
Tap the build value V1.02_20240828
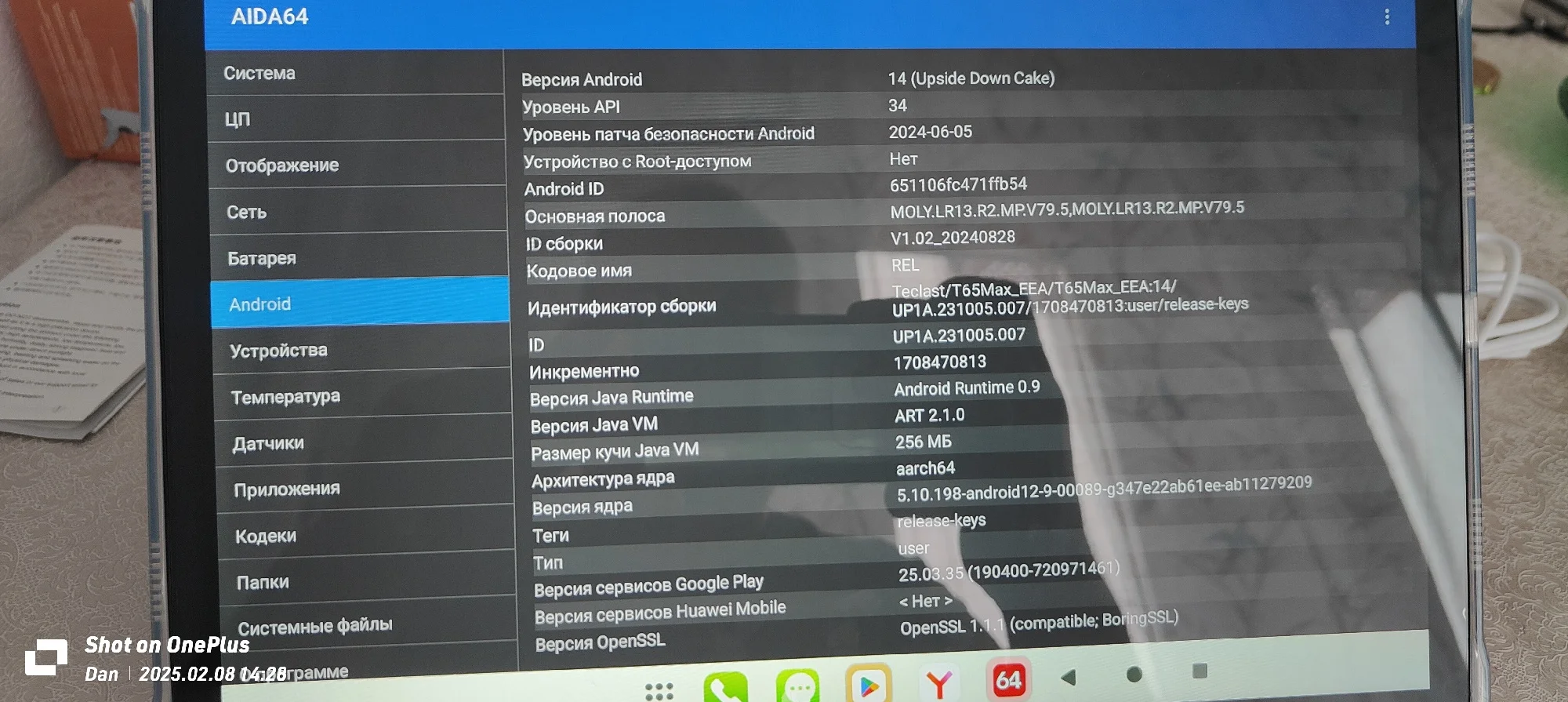953,238
